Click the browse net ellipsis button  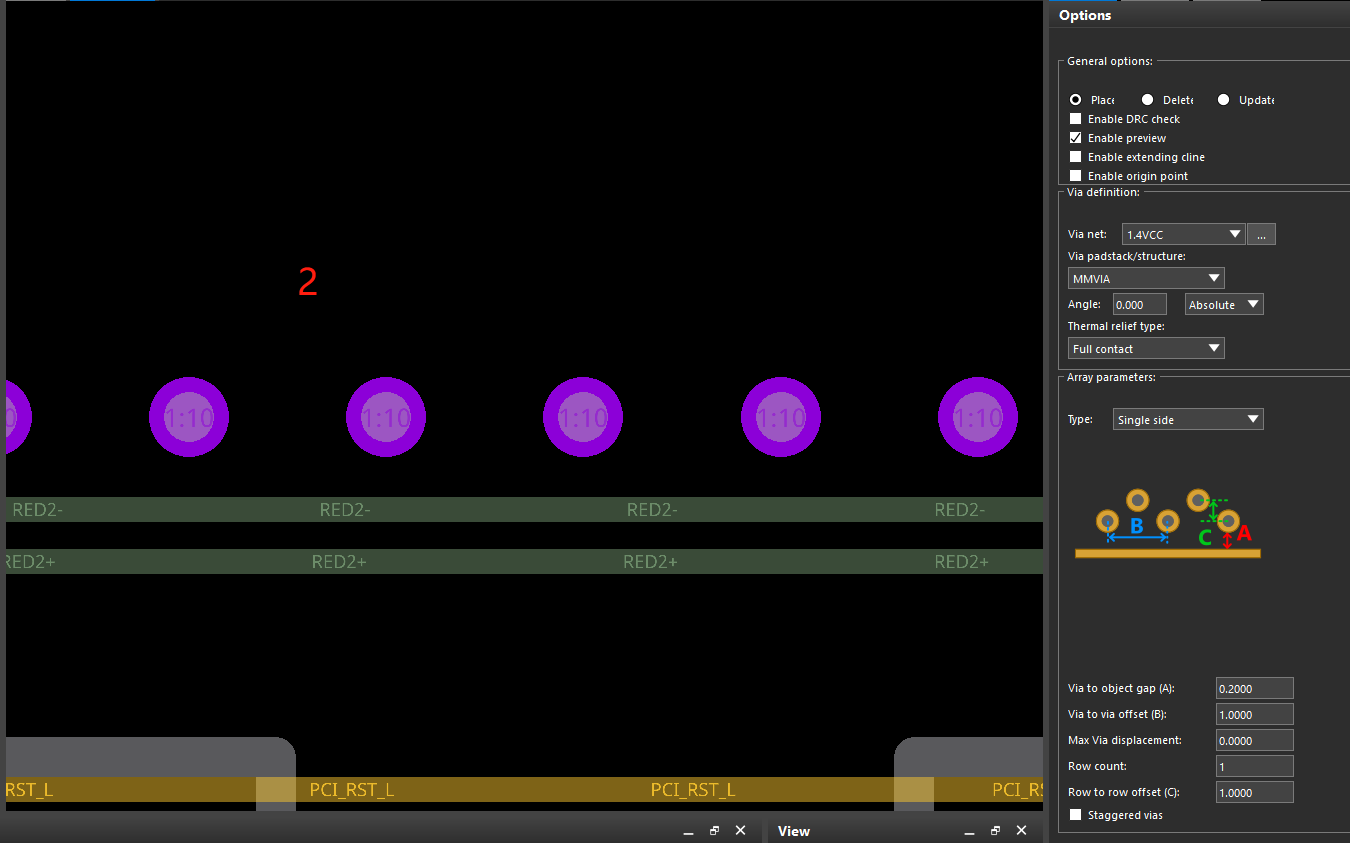1261,234
